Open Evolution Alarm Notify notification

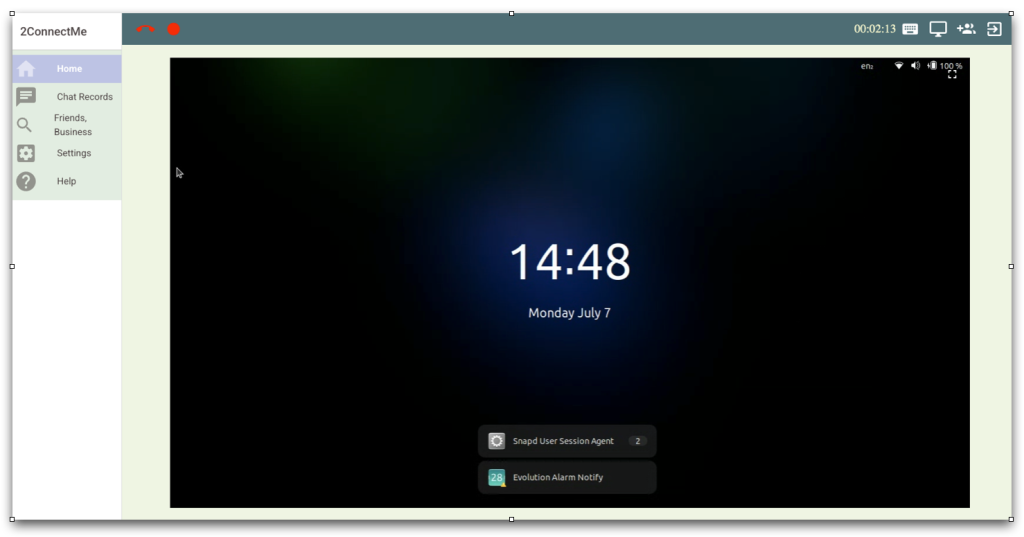coord(567,478)
